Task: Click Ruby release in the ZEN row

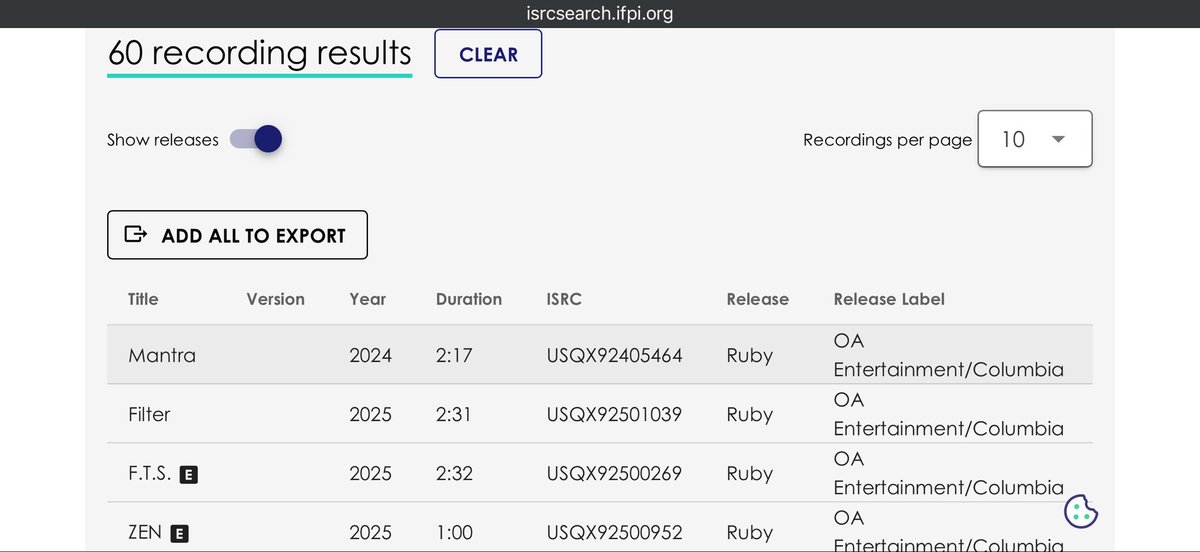Action: pyautogui.click(x=750, y=533)
